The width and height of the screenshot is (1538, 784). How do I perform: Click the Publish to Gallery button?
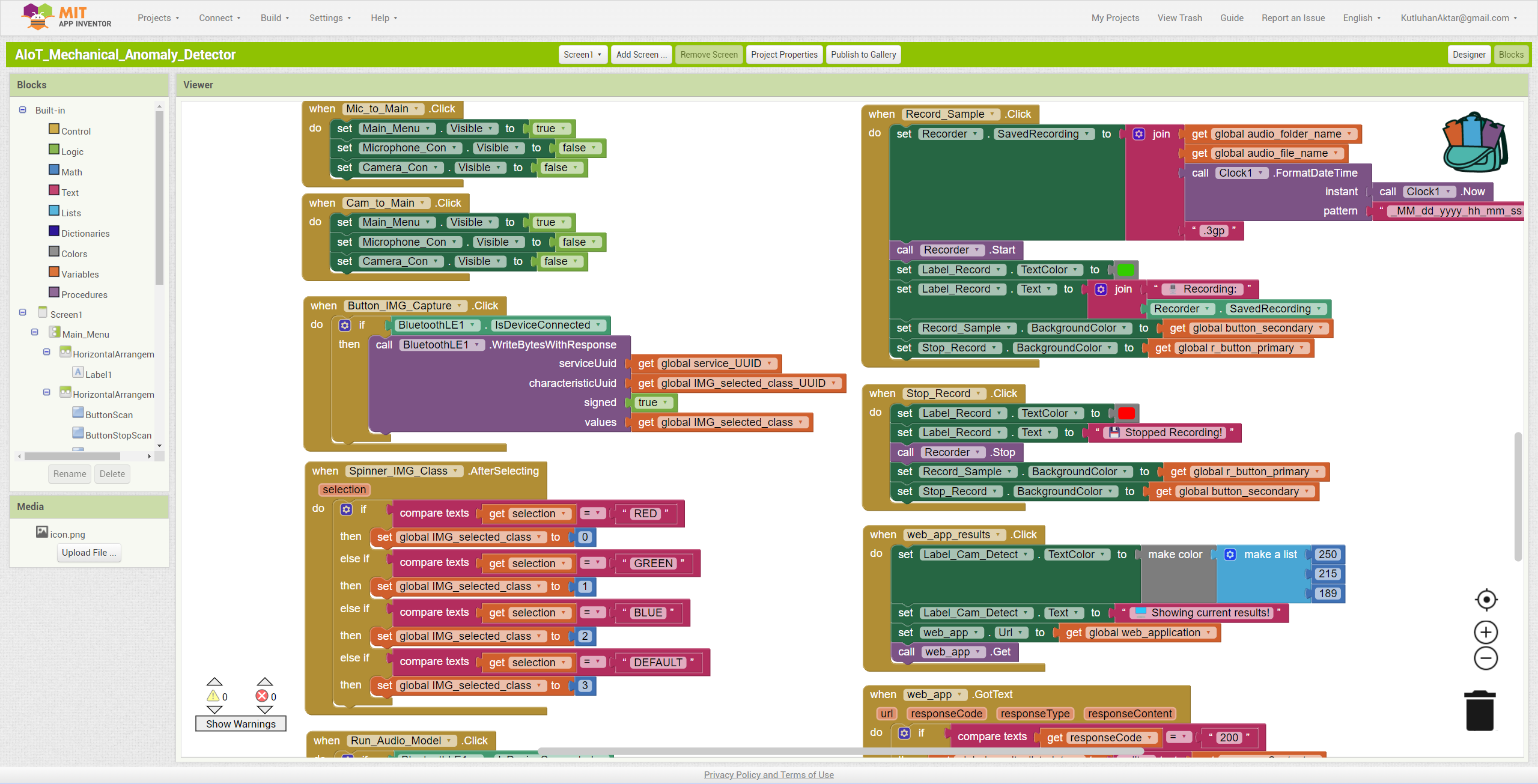863,55
